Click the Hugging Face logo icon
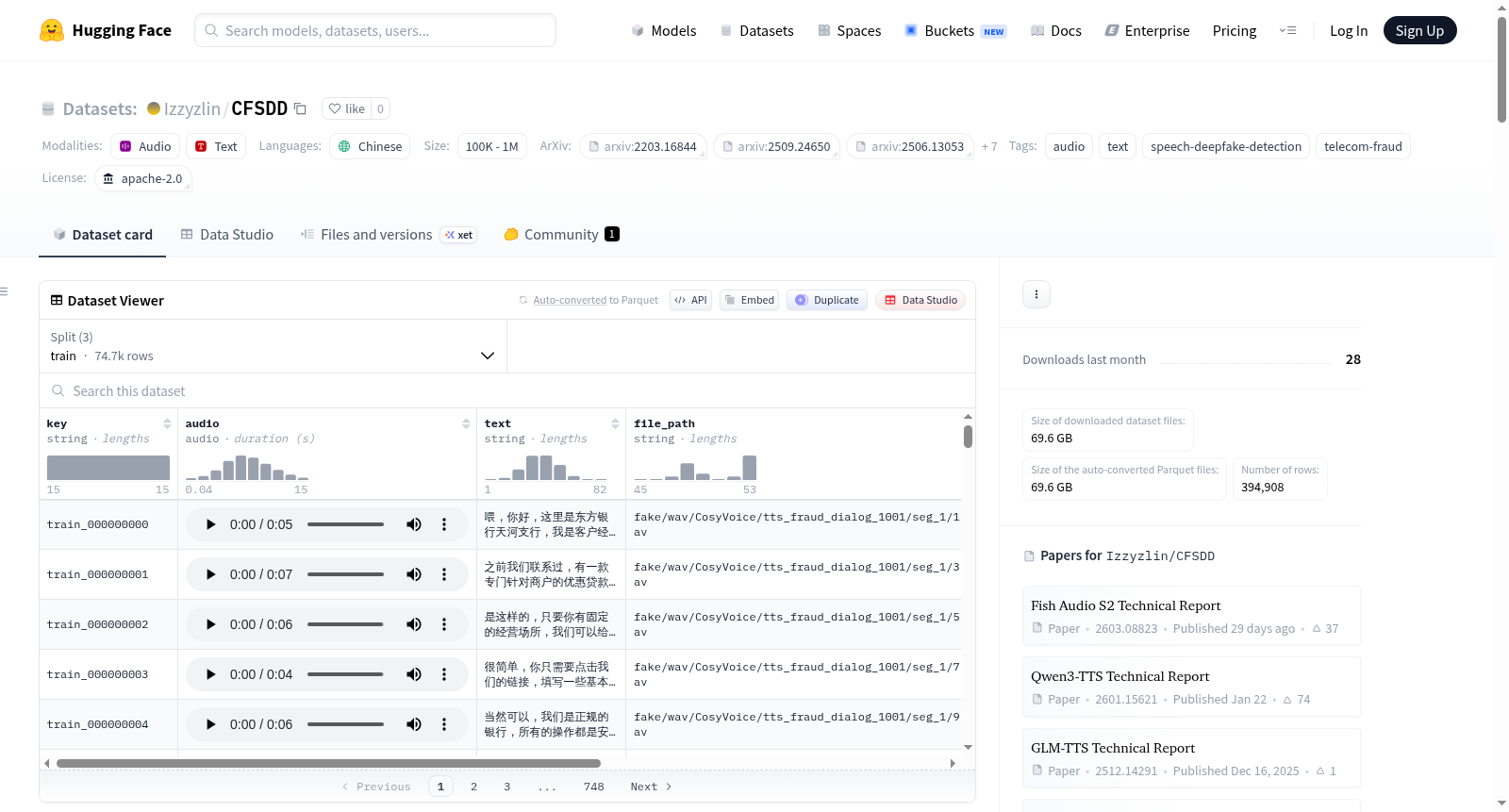The image size is (1509, 812). pos(52,30)
